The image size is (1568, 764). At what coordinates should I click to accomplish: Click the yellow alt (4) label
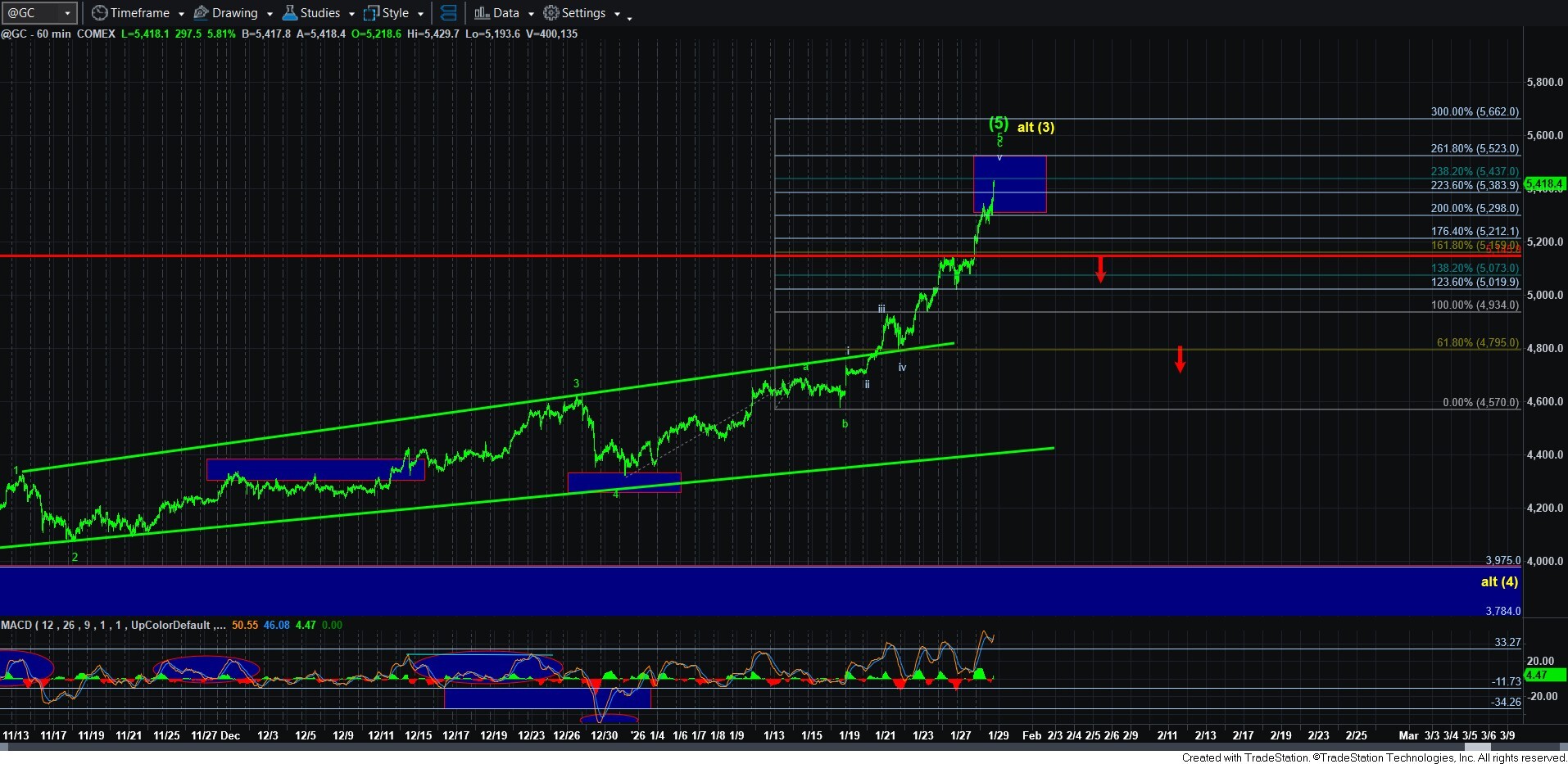1498,581
